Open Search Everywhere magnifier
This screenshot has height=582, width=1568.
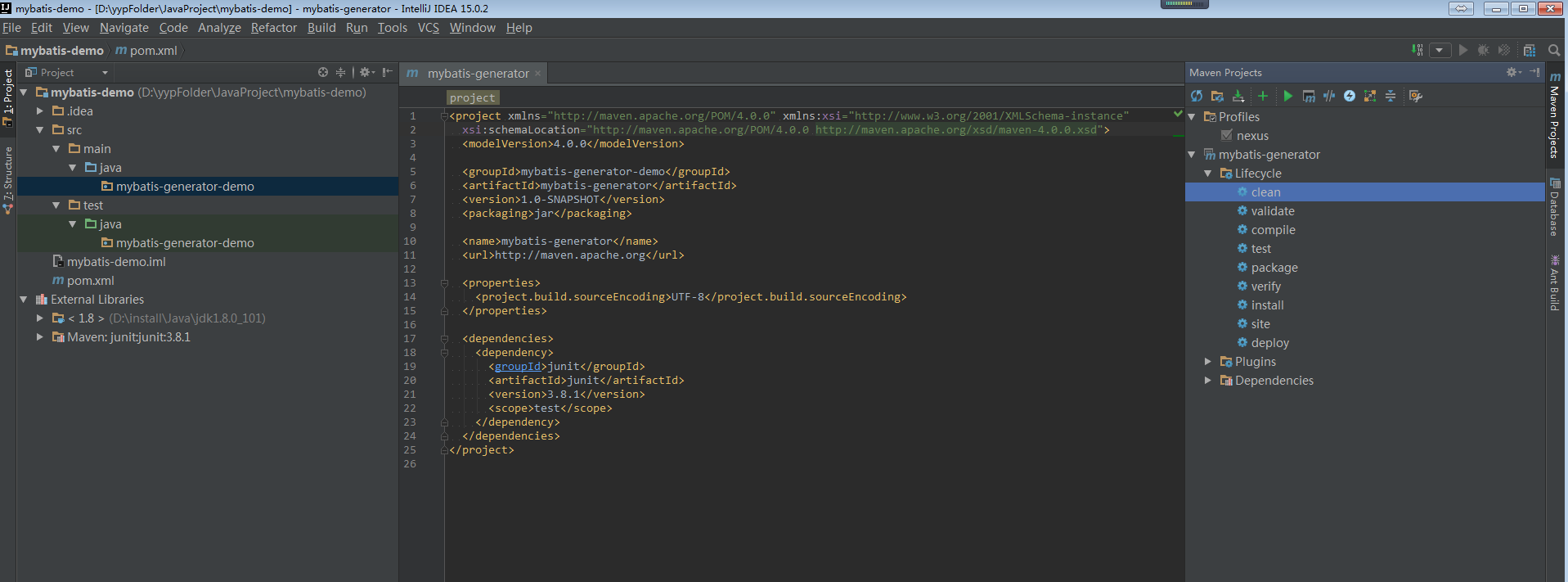pos(1554,50)
